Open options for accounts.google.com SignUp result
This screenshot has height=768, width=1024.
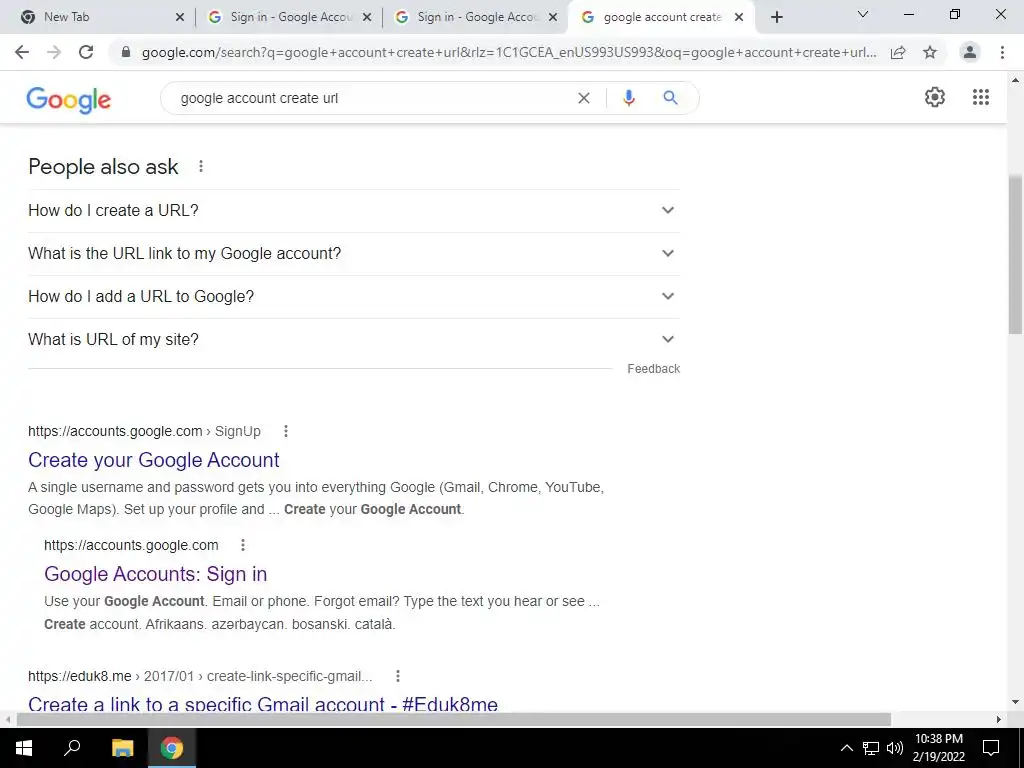coord(285,431)
